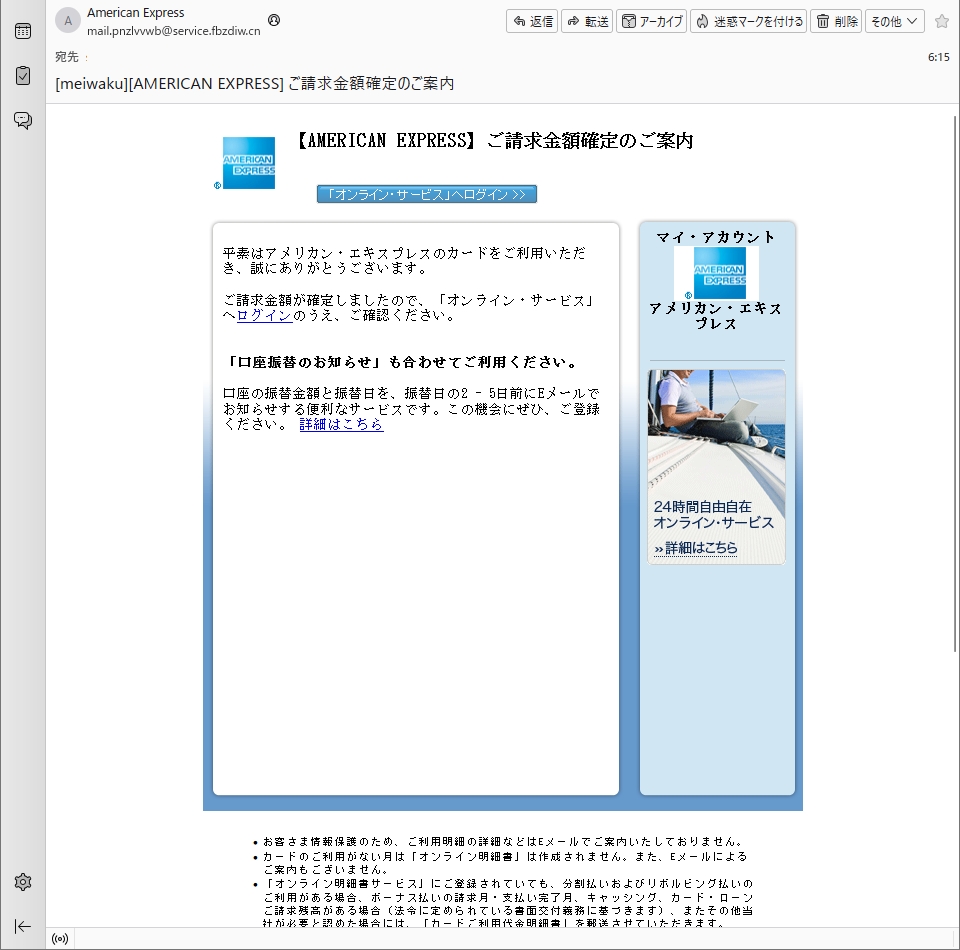Open the Chat icon in sidebar

tap(22, 121)
